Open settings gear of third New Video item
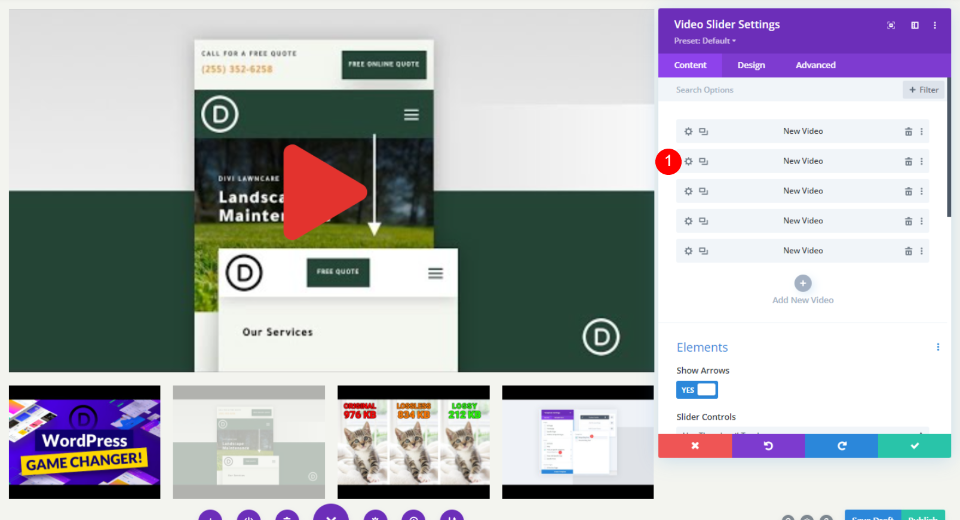960x520 pixels. (x=688, y=192)
